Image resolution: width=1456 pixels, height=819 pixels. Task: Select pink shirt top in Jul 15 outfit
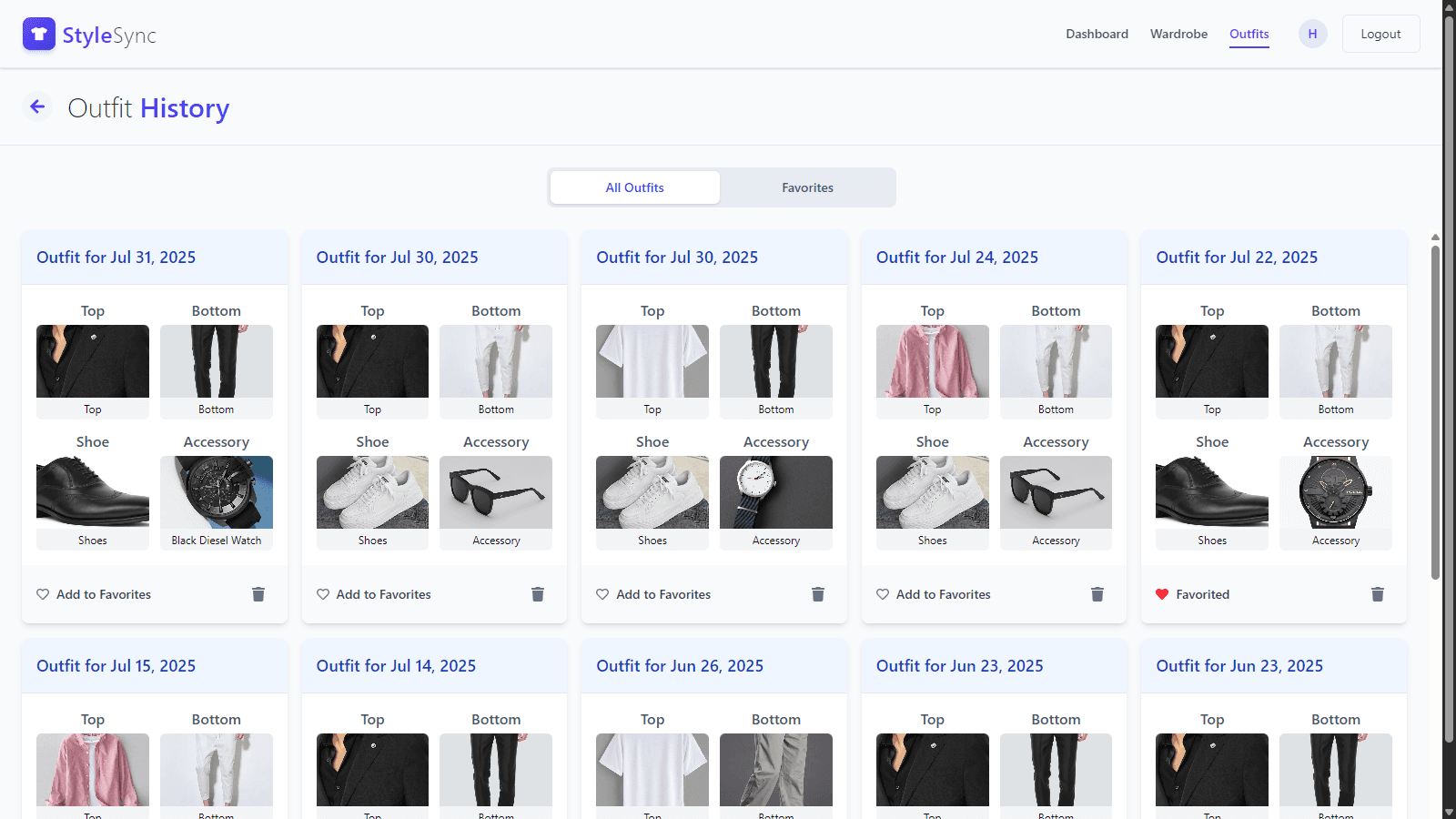tap(93, 770)
